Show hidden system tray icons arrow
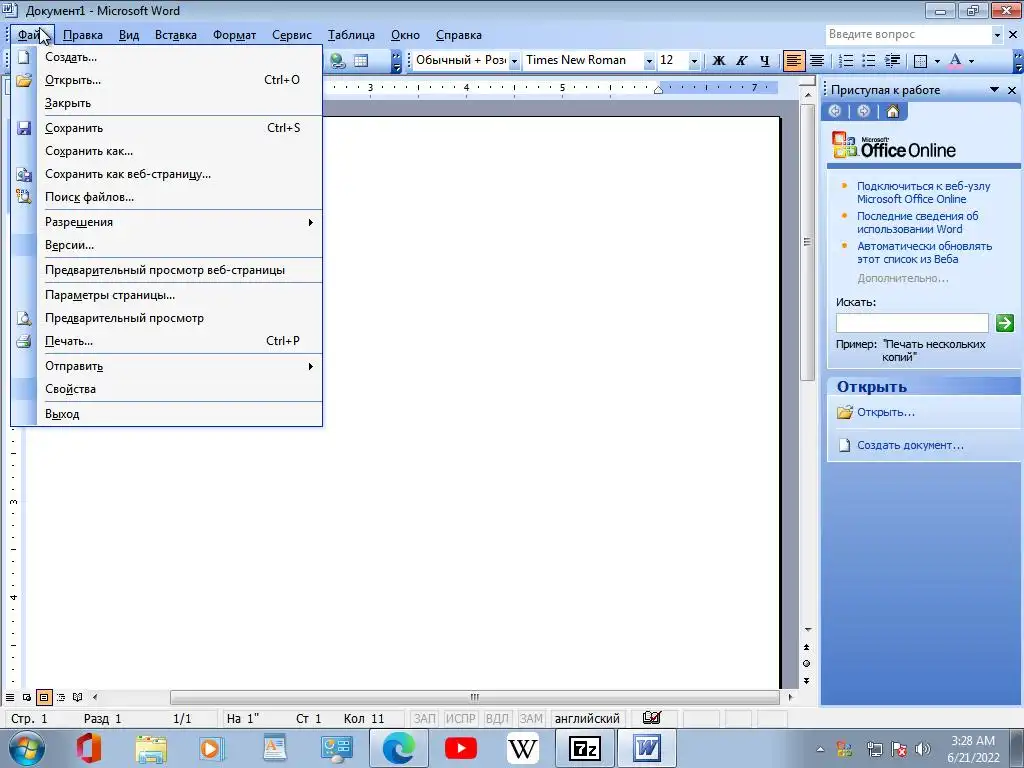 (820, 749)
